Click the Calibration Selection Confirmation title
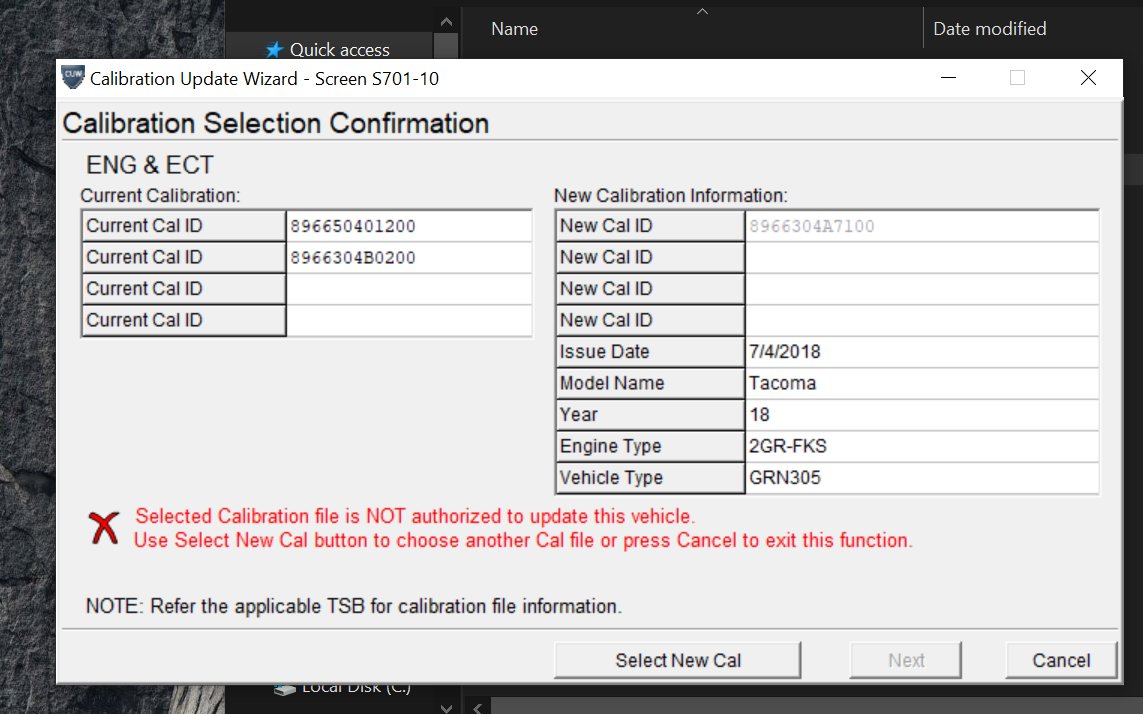Viewport: 1143px width, 714px height. click(x=276, y=123)
